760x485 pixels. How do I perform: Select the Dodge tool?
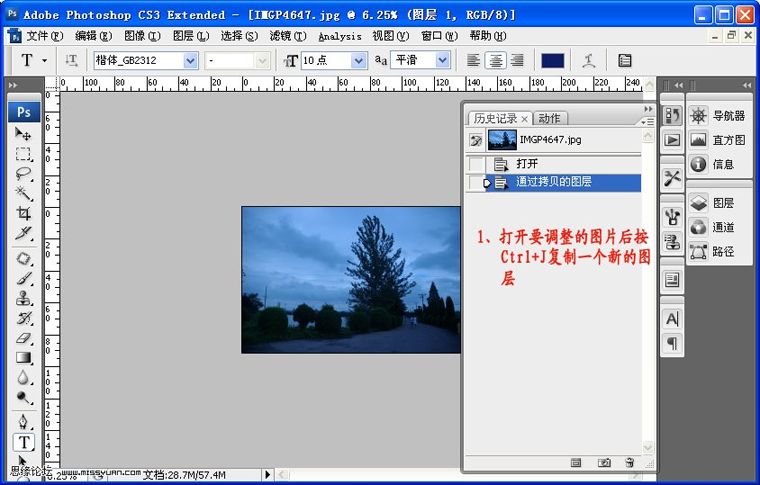click(23, 397)
